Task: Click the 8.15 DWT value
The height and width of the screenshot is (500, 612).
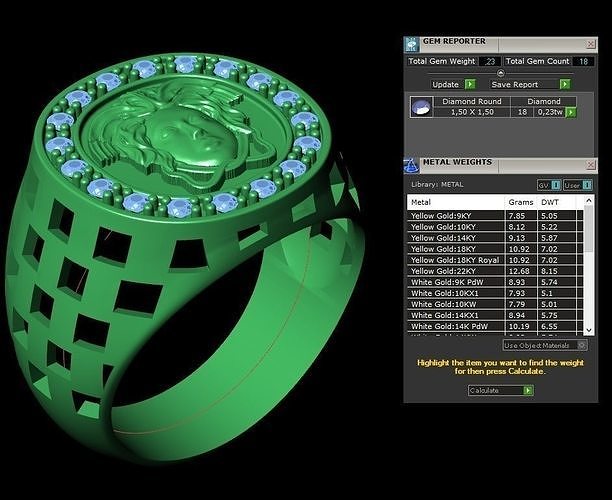Action: pos(549,271)
